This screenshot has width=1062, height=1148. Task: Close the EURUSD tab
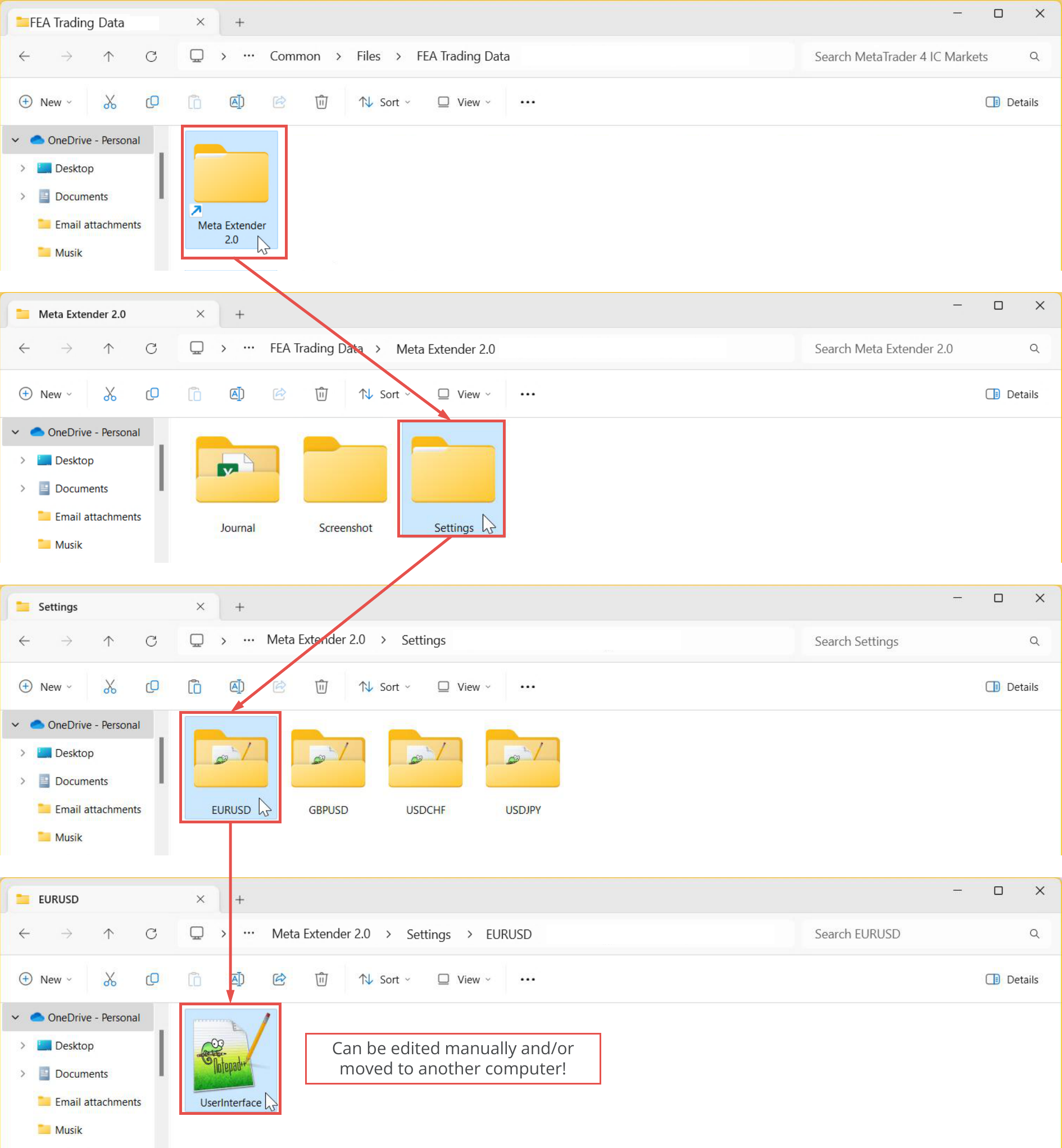[200, 899]
